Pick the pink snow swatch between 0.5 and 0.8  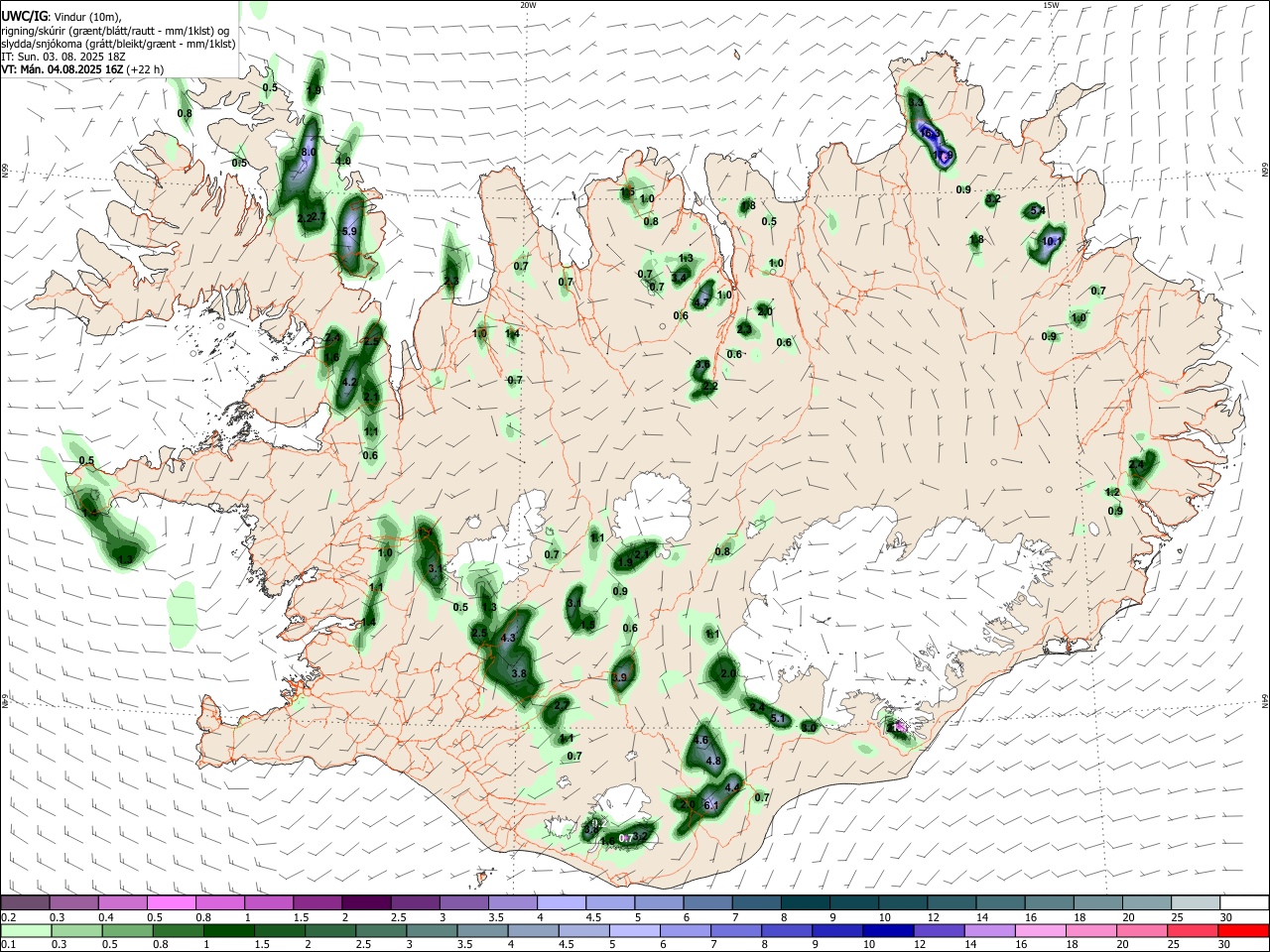pyautogui.click(x=172, y=903)
